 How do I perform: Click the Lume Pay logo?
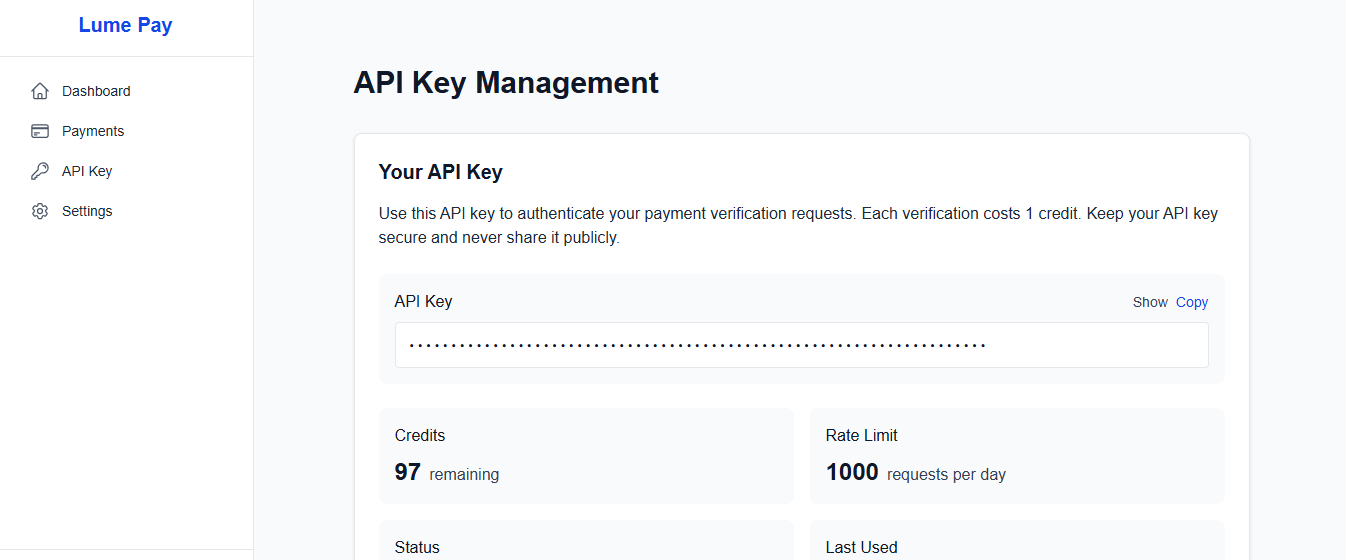click(126, 25)
